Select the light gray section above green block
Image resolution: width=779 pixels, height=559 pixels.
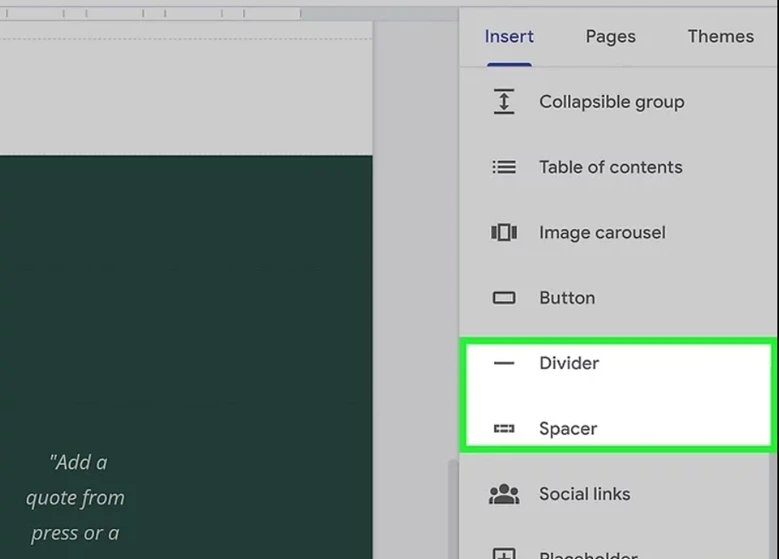(185, 98)
